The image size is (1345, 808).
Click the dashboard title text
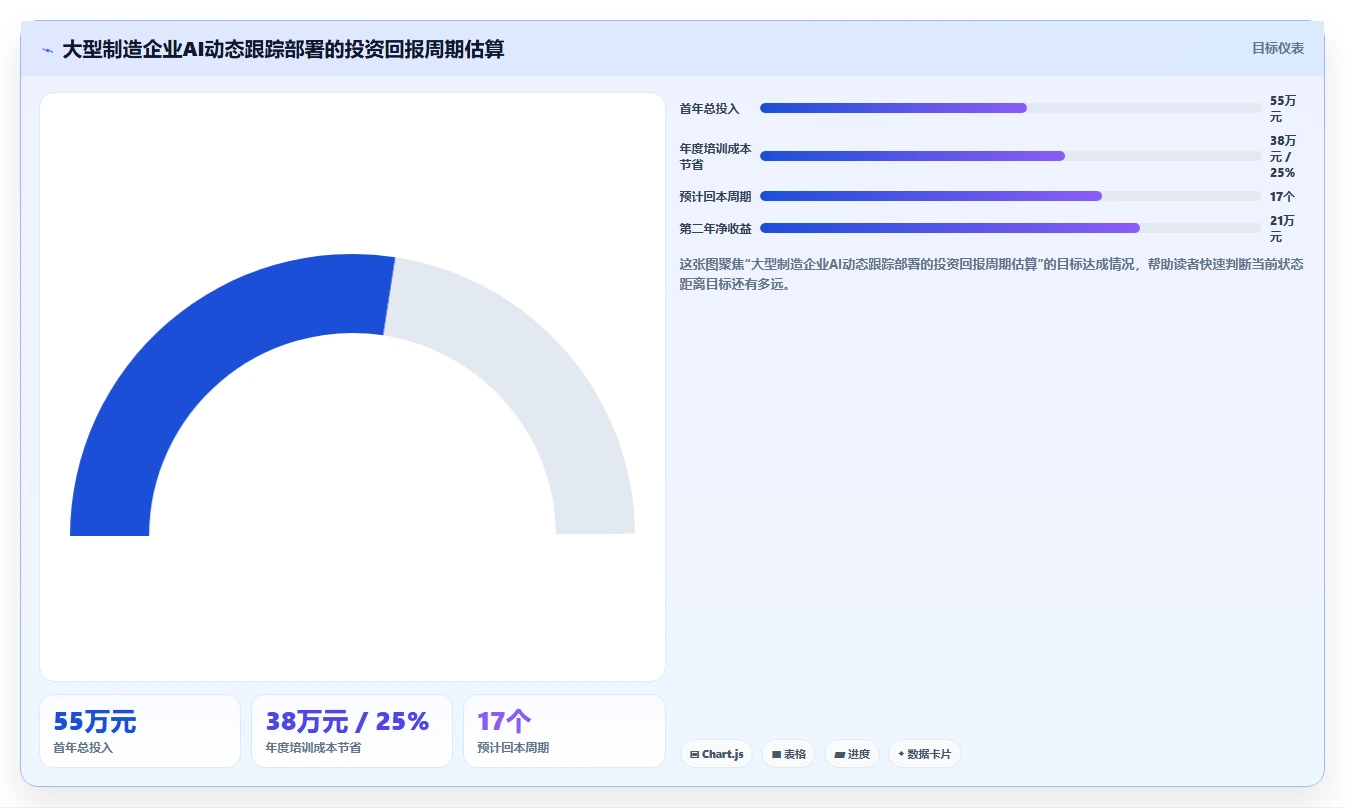click(283, 49)
